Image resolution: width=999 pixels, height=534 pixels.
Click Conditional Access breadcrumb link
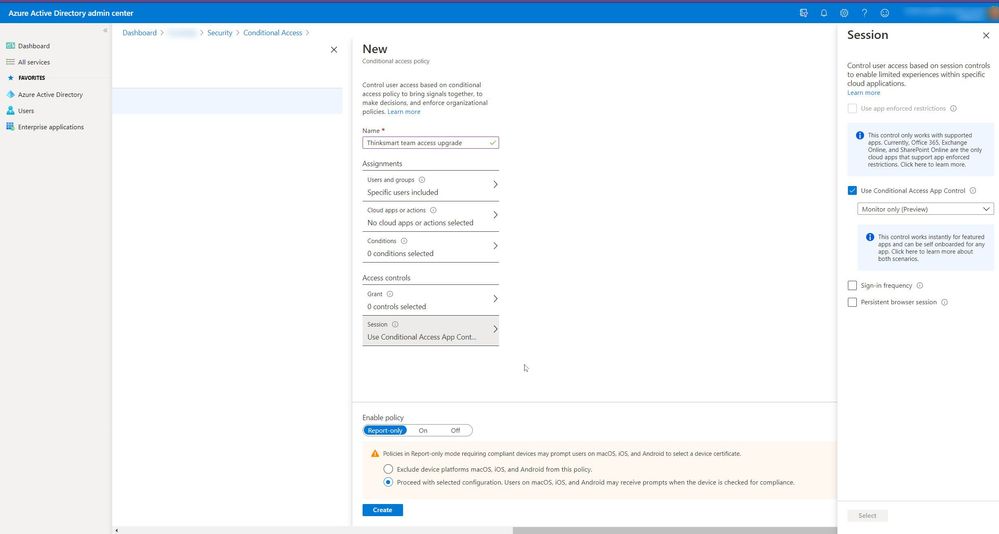pyautogui.click(x=273, y=32)
